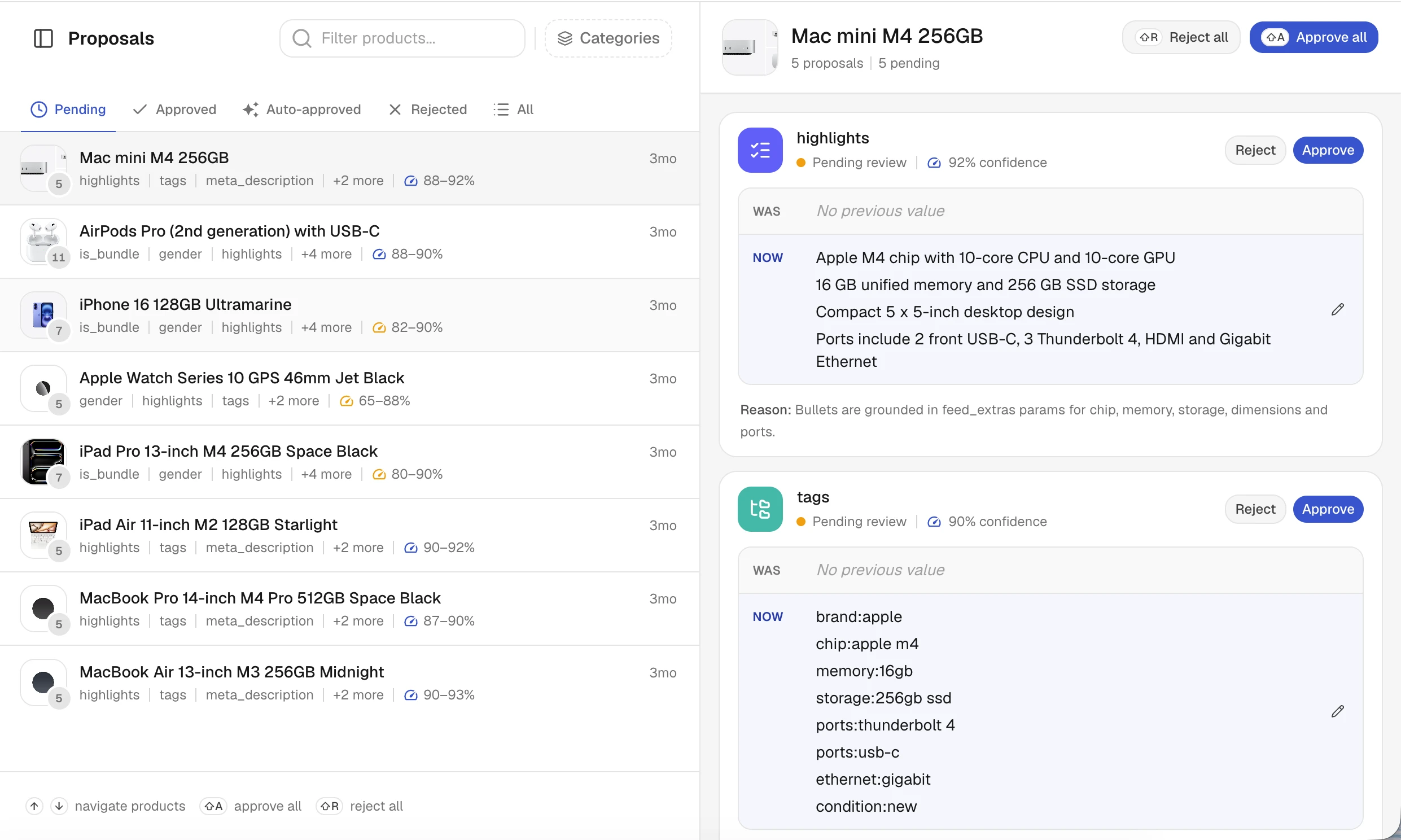The image size is (1401, 840).
Task: Reject the tags proposal
Action: [x=1254, y=509]
